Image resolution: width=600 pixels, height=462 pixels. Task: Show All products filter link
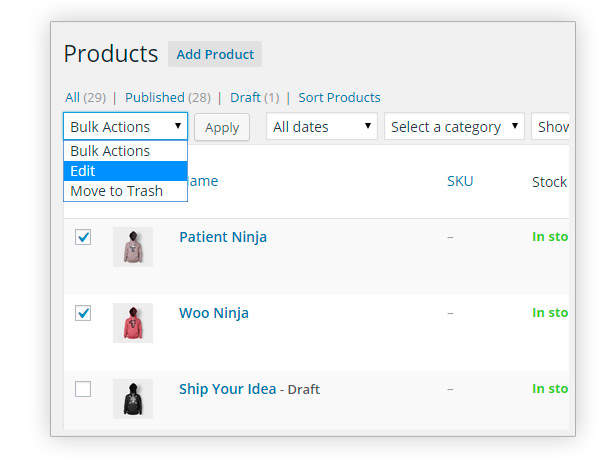[x=72, y=97]
